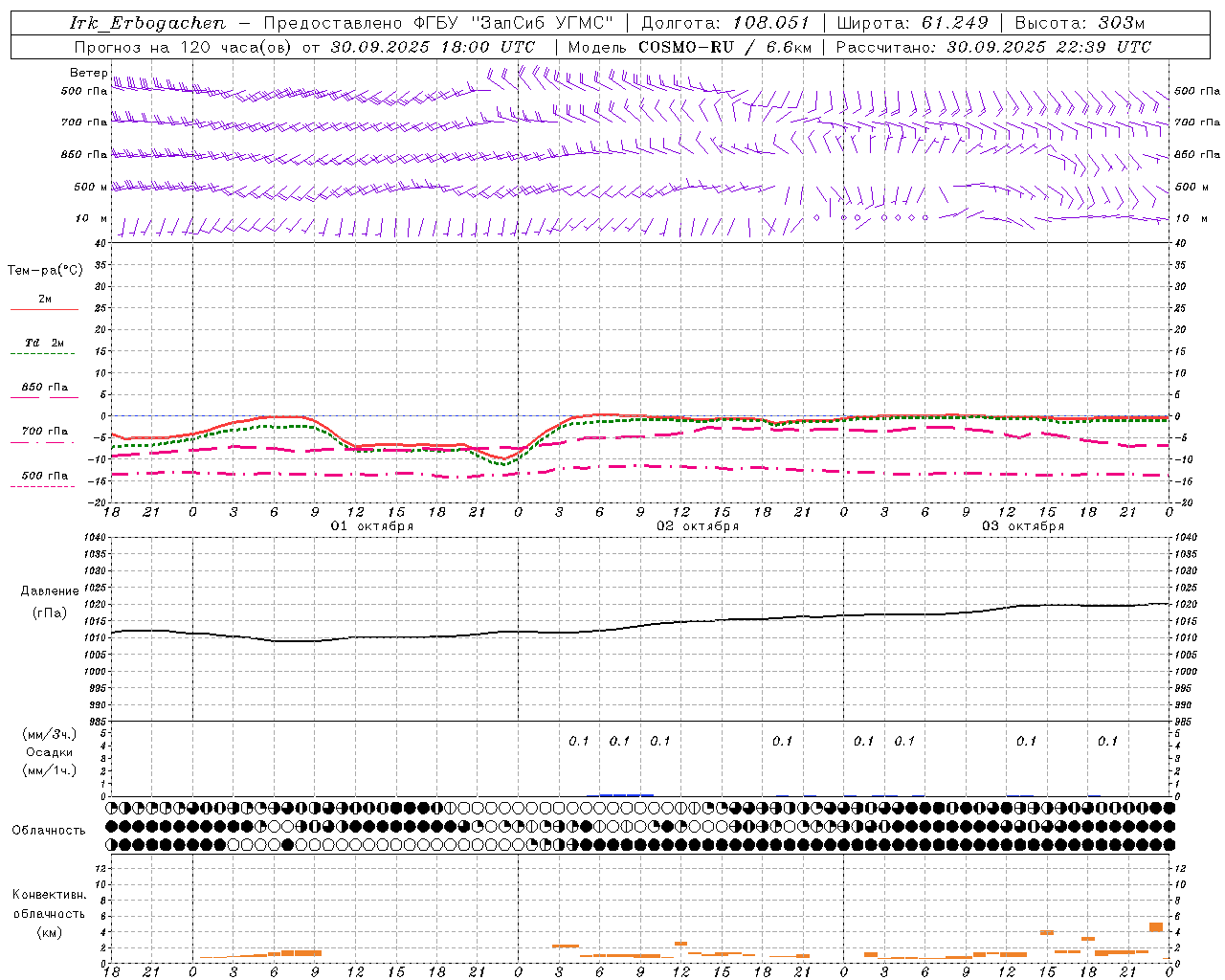The height and width of the screenshot is (980, 1225).
Task: Click the Широта: 61.249 latitude value
Action: pos(912,23)
